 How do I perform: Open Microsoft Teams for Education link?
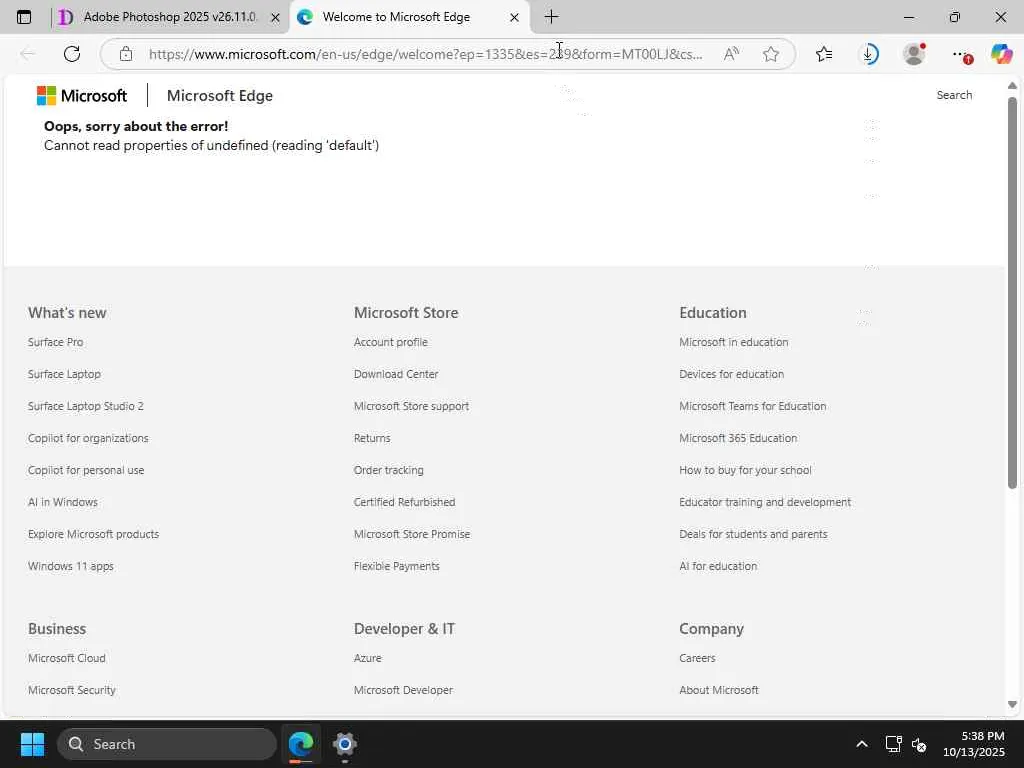point(752,406)
